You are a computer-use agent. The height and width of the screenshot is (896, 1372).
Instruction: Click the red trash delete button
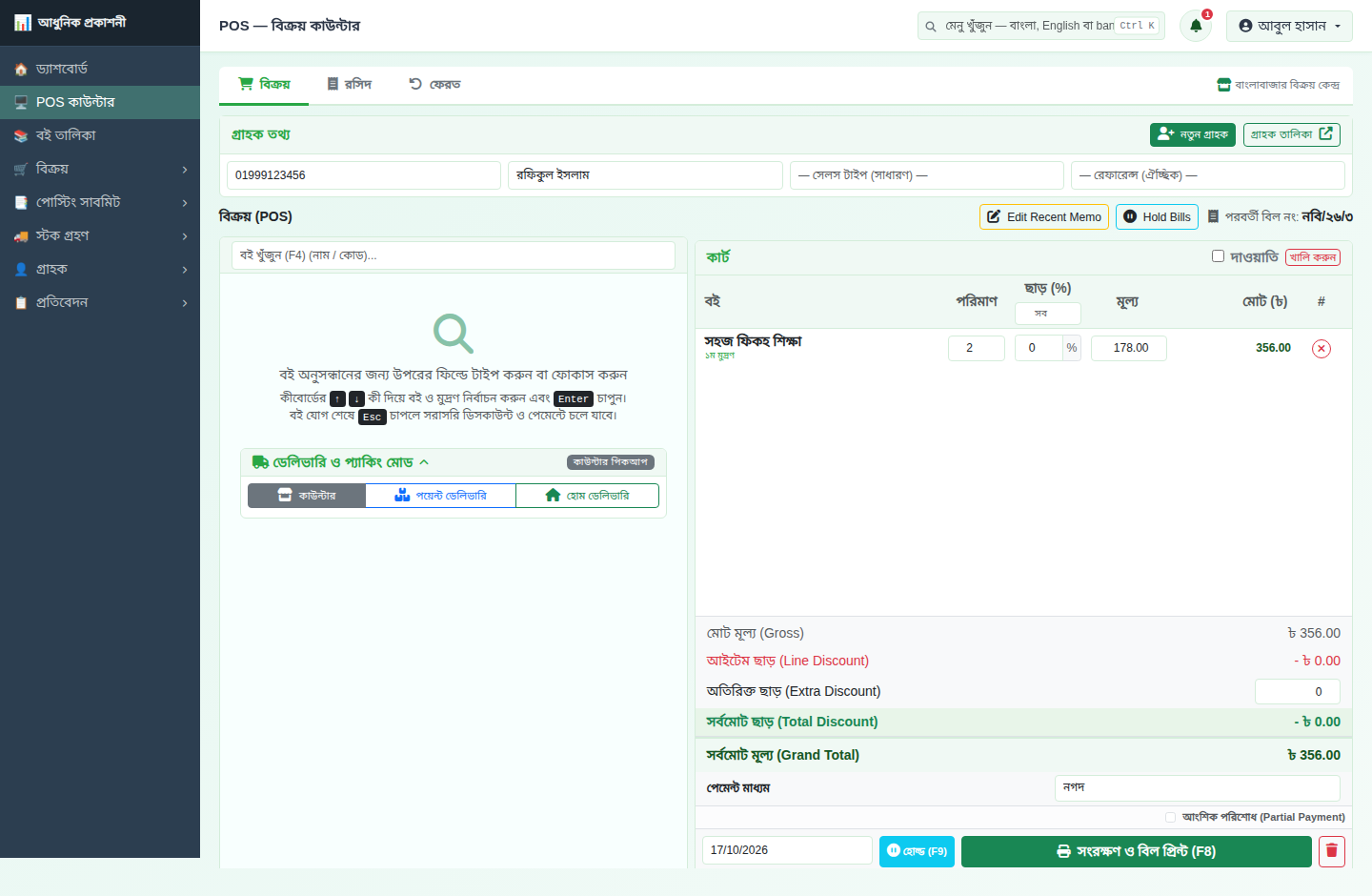coord(1332,851)
